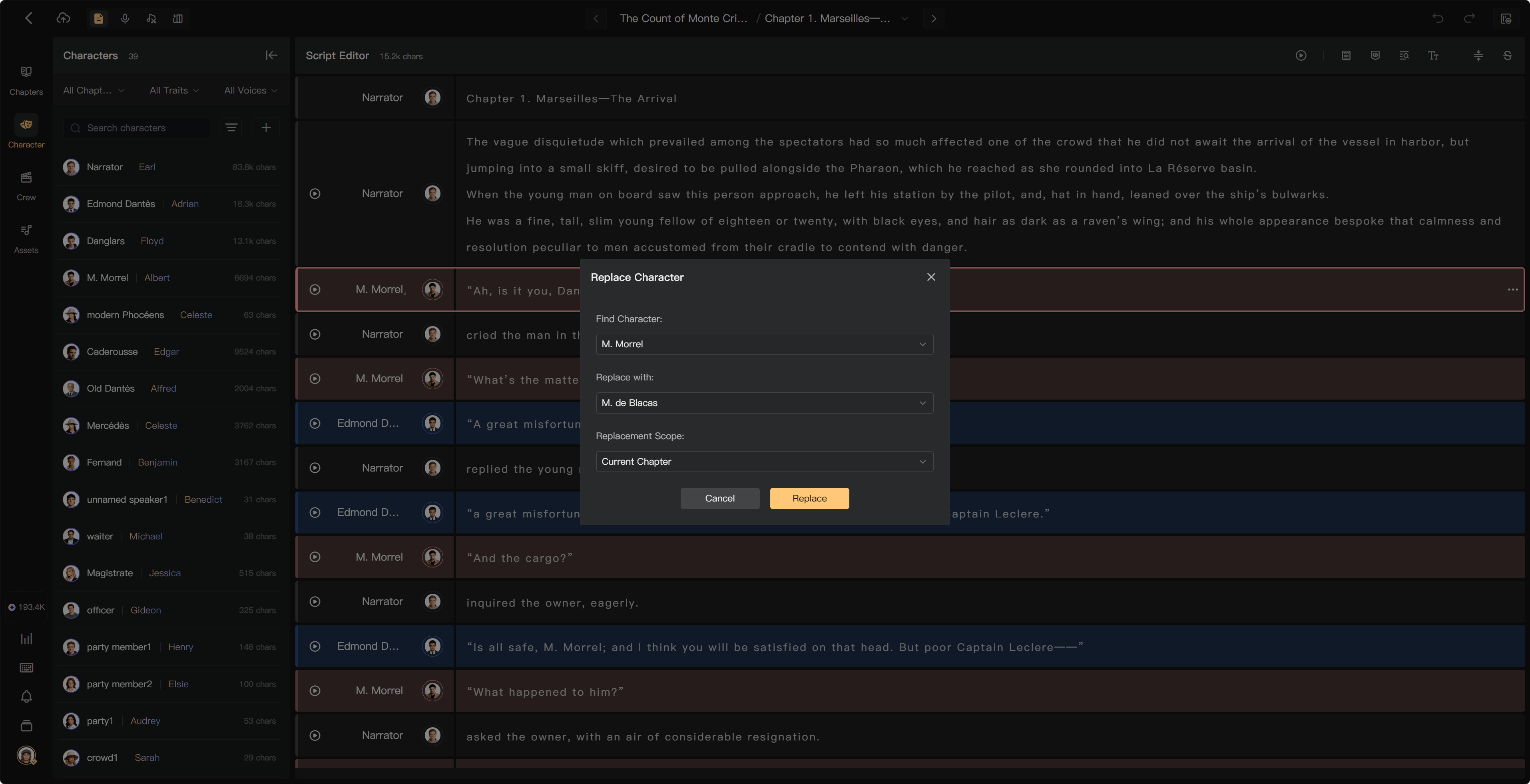Expand the All Chapters filter
This screenshot has width=1530, height=784.
[x=94, y=90]
